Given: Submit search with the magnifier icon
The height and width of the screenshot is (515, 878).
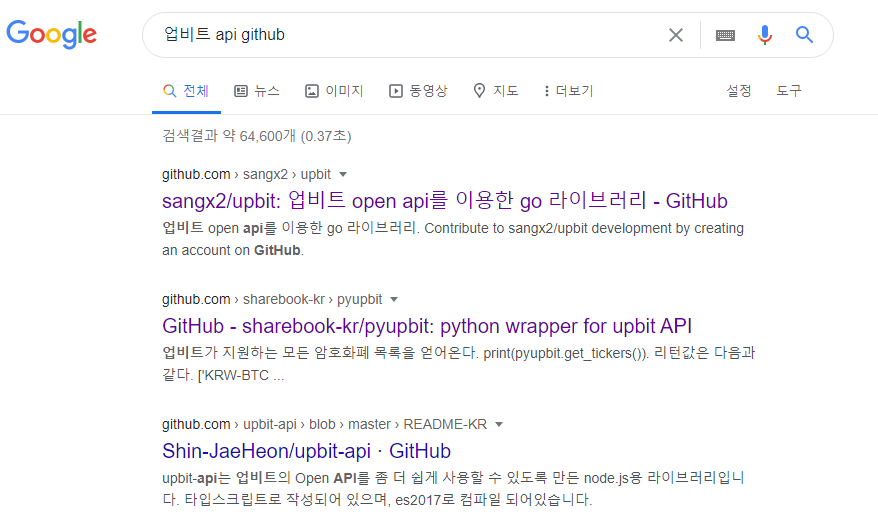Looking at the screenshot, I should click(805, 35).
